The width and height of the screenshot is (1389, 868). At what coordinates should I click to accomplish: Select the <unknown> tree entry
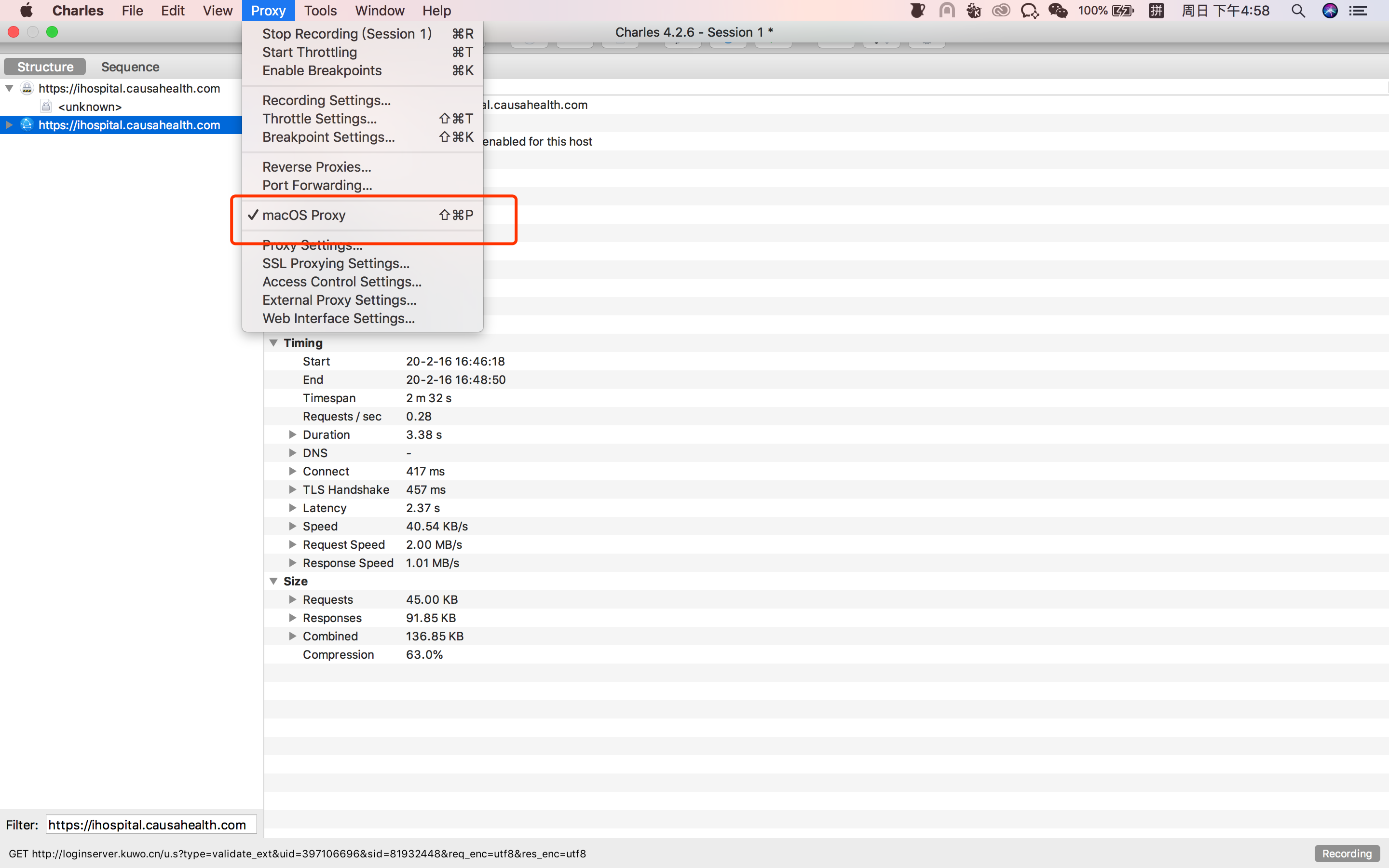click(90, 107)
